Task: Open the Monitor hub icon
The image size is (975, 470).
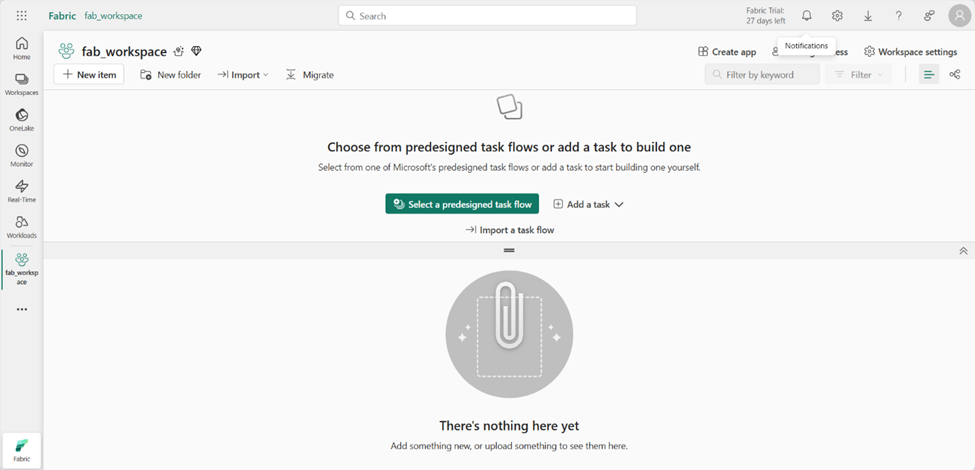Action: point(22,155)
